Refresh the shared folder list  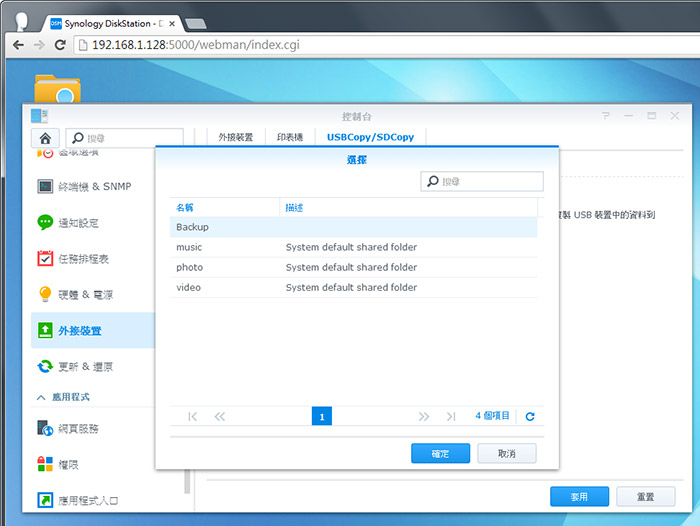(x=530, y=417)
